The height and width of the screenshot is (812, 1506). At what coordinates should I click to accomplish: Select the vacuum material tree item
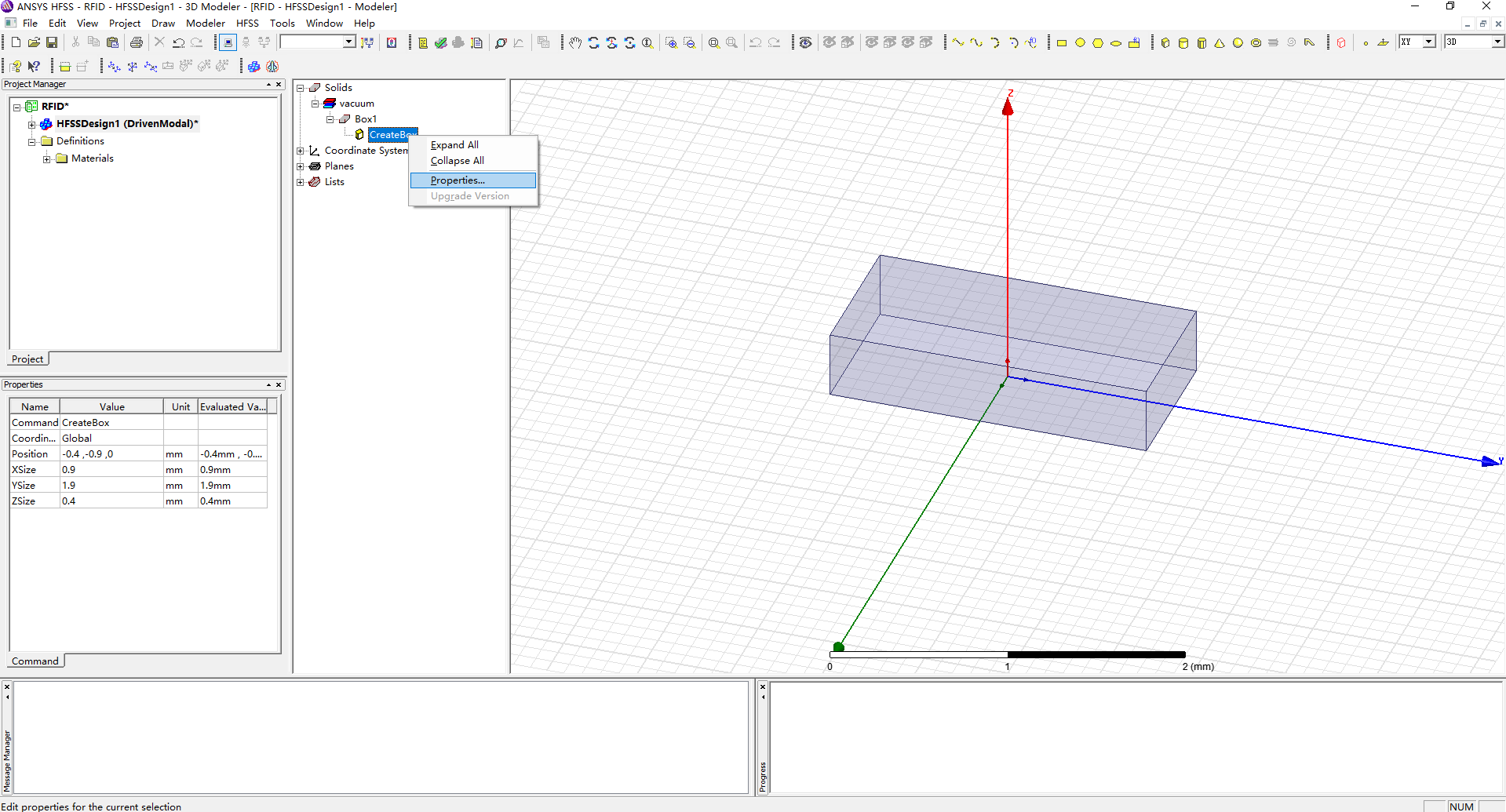[x=356, y=104]
